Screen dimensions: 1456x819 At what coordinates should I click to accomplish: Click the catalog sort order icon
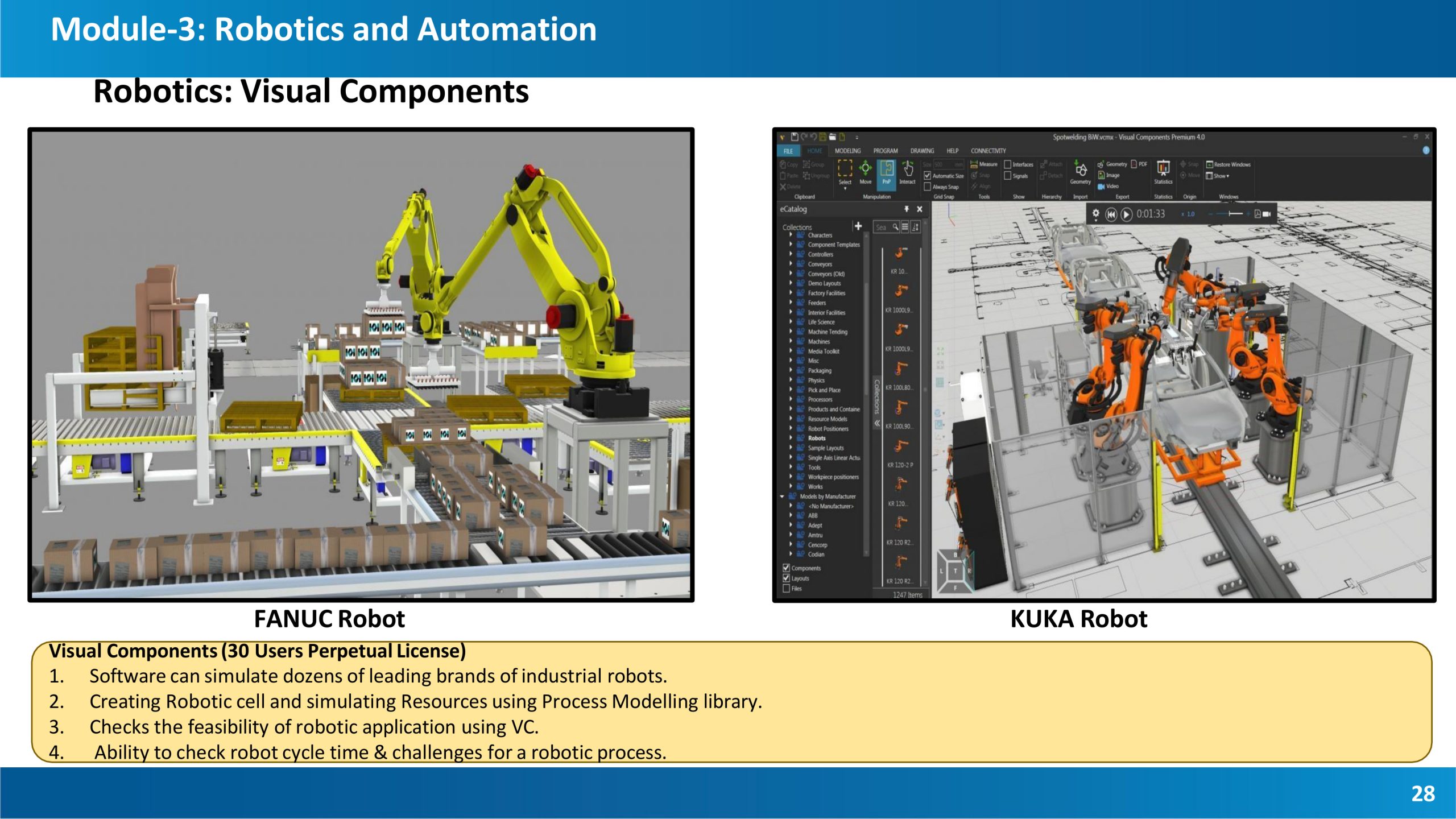(x=915, y=227)
